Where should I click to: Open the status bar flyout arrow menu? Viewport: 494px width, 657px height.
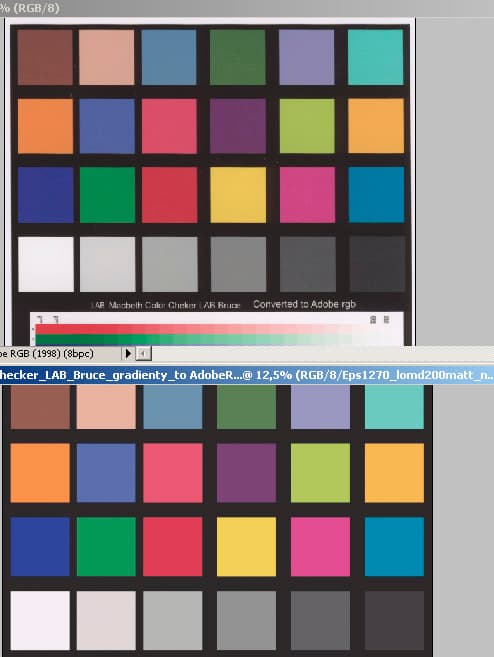coord(128,354)
